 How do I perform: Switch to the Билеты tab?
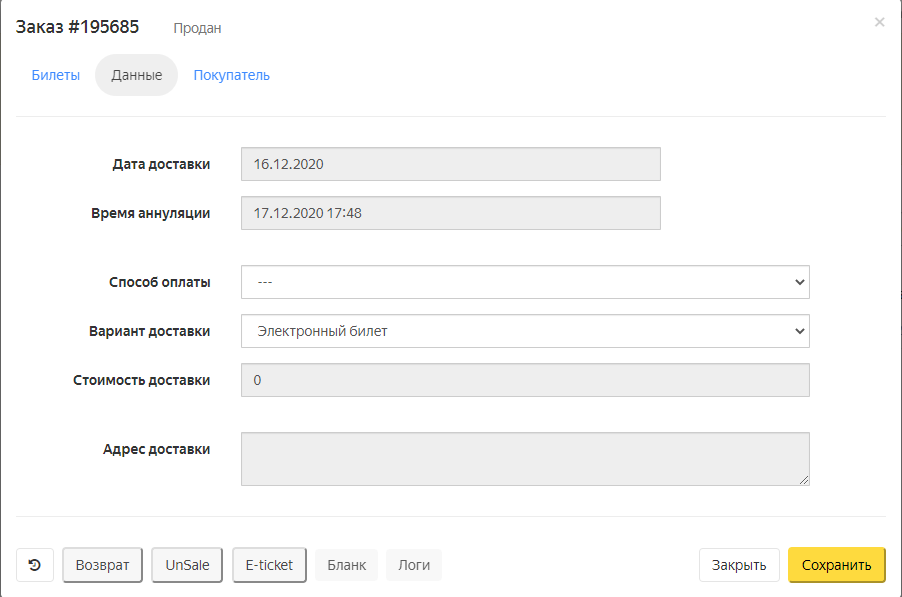click(56, 75)
